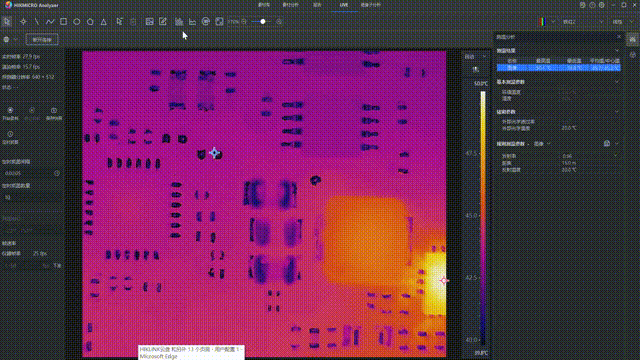This screenshot has width=640, height=360.
Task: Open the device globe dropdown
Action: click(x=10, y=40)
